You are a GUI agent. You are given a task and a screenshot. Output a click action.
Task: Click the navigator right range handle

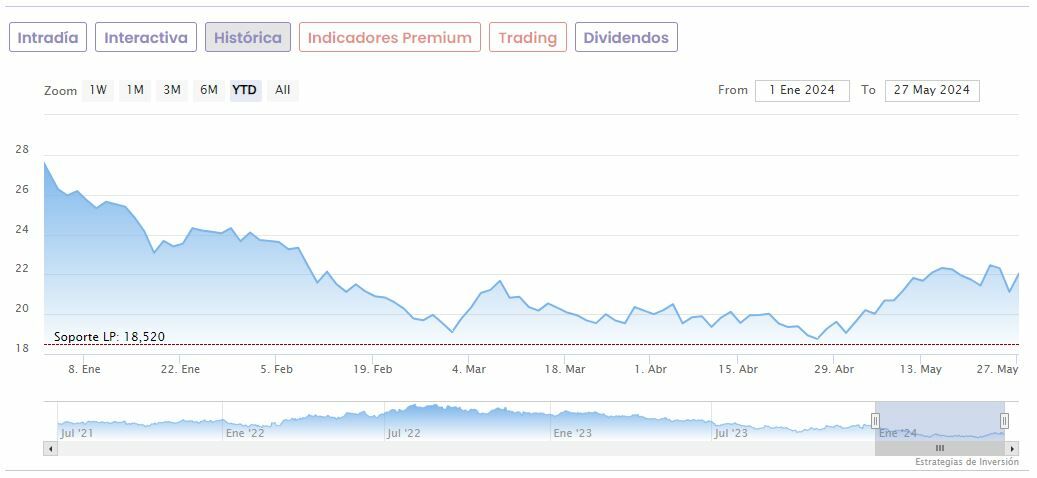pos(1004,421)
